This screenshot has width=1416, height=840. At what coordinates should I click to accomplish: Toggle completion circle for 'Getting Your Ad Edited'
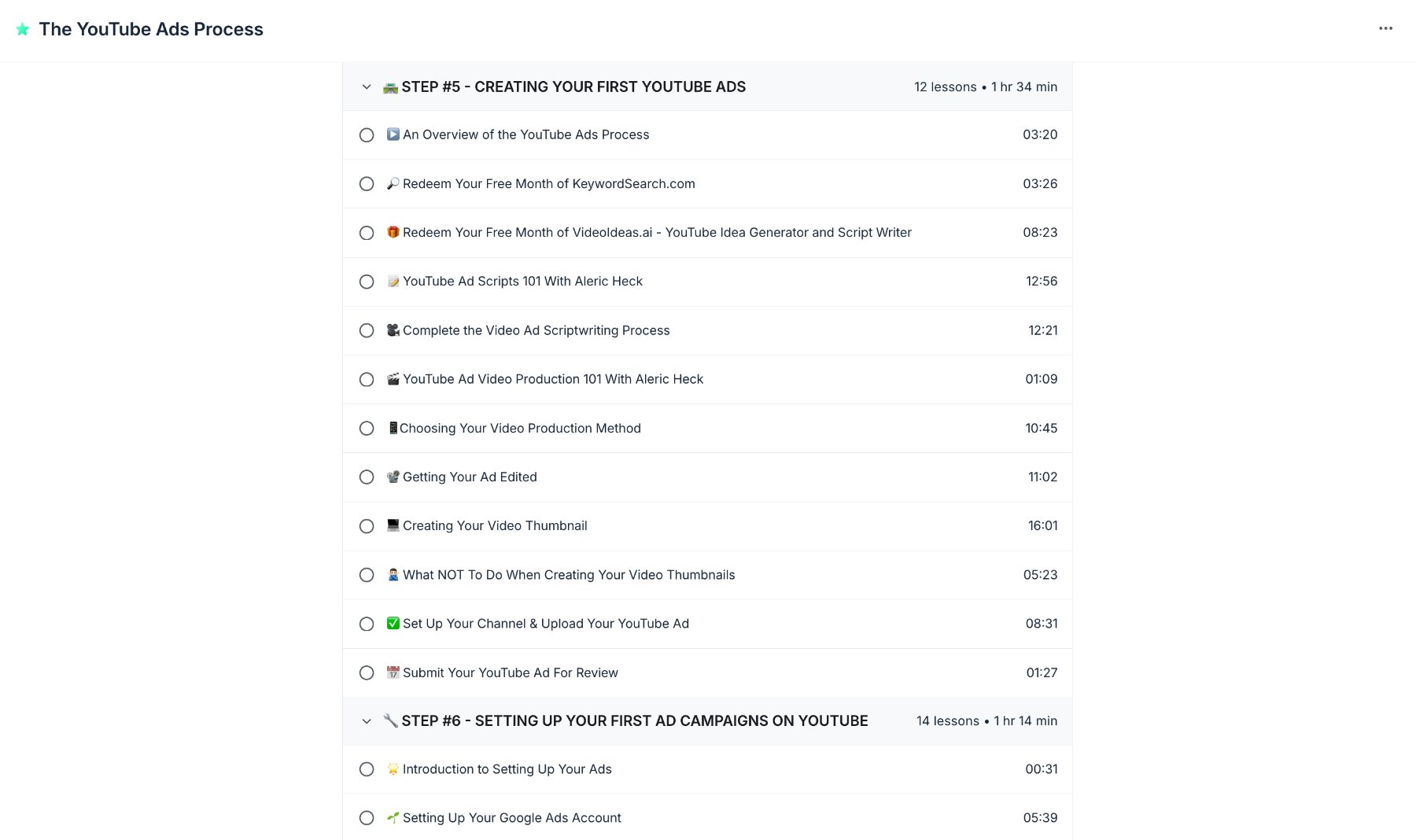tap(367, 477)
